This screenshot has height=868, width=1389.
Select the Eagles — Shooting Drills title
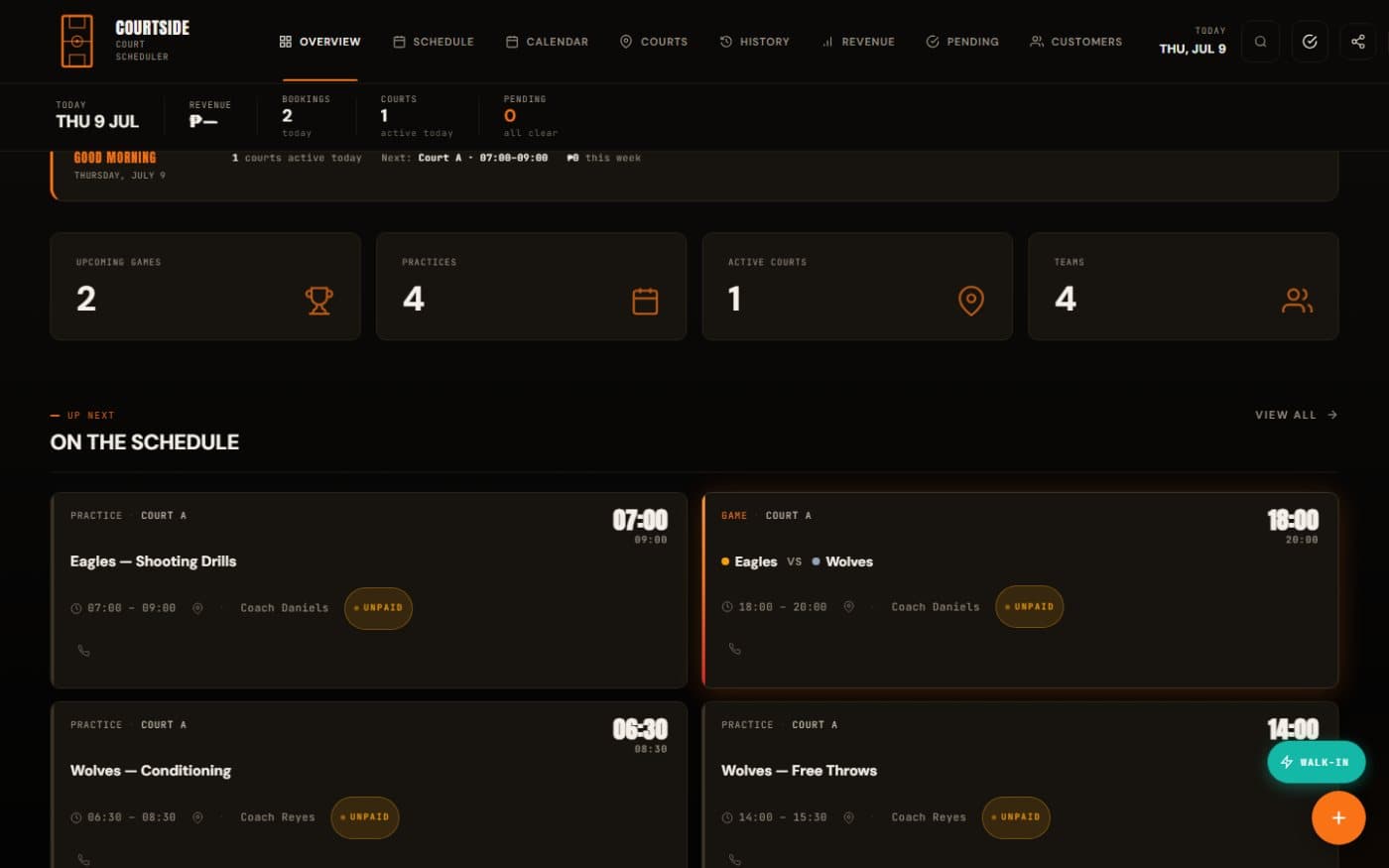[153, 561]
